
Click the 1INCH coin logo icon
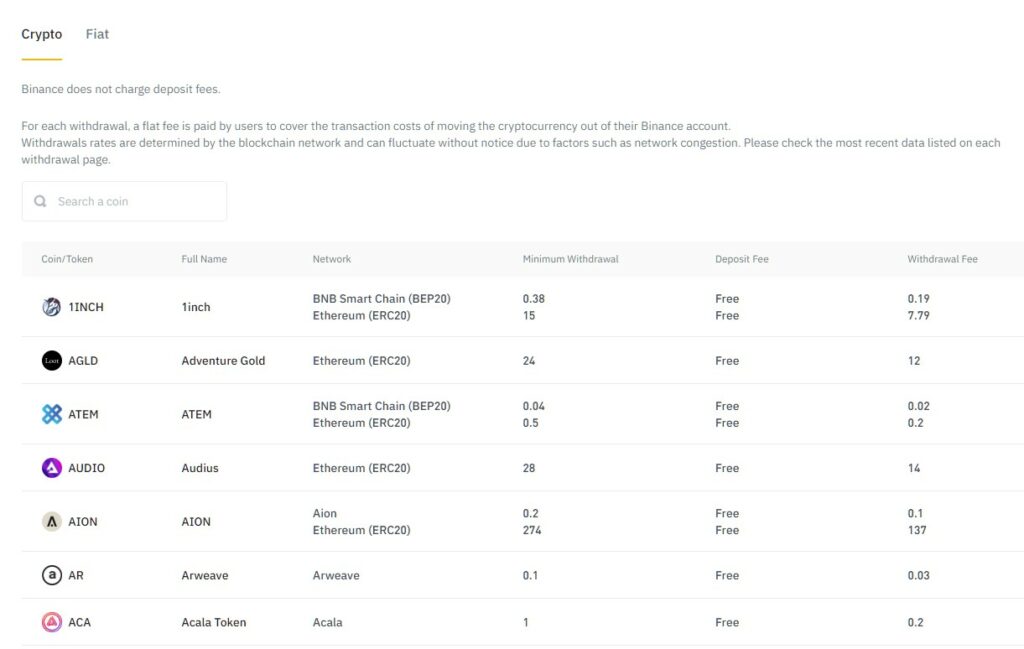[x=52, y=307]
